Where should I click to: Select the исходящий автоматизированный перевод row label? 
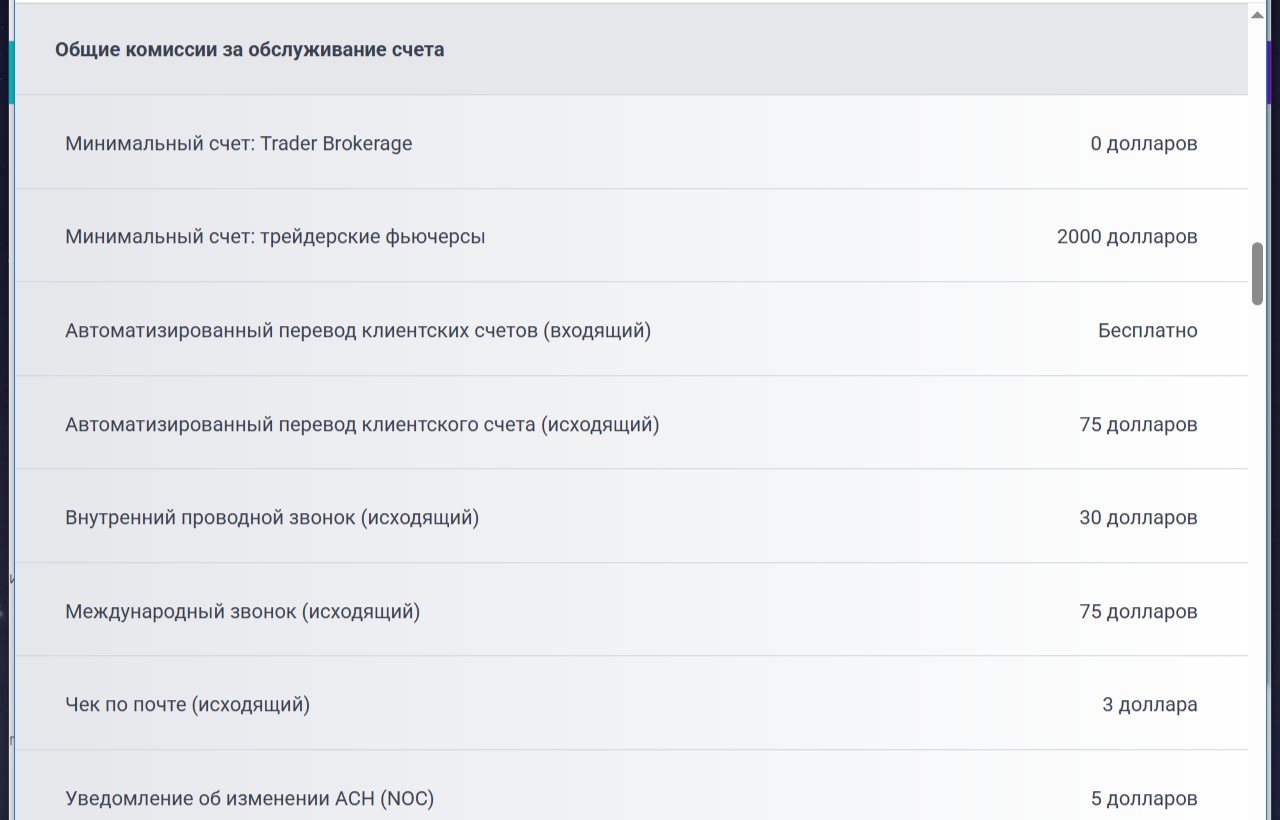(362, 424)
